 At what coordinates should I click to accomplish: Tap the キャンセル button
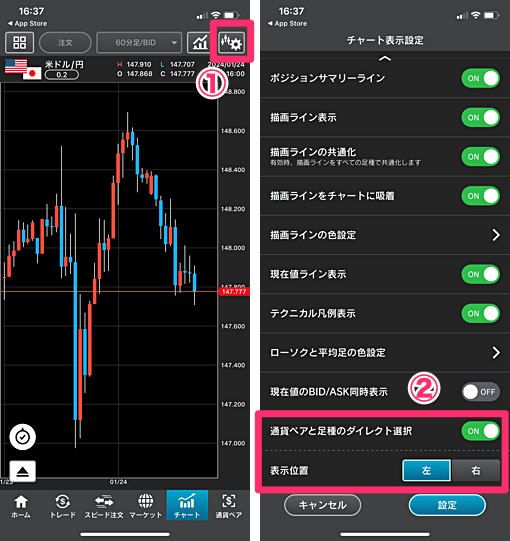pos(323,505)
